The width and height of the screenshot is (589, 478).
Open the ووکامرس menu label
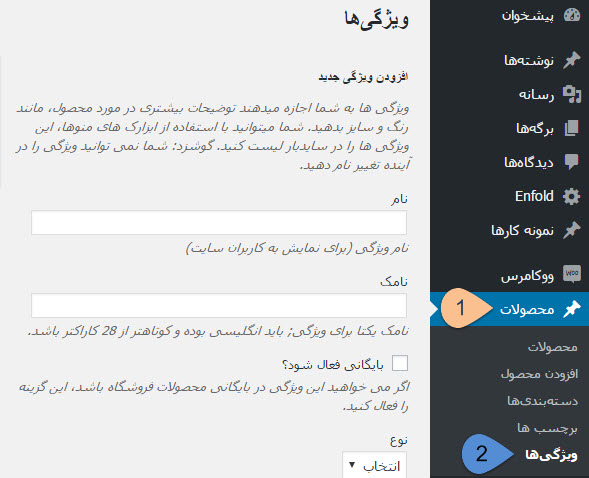point(527,276)
